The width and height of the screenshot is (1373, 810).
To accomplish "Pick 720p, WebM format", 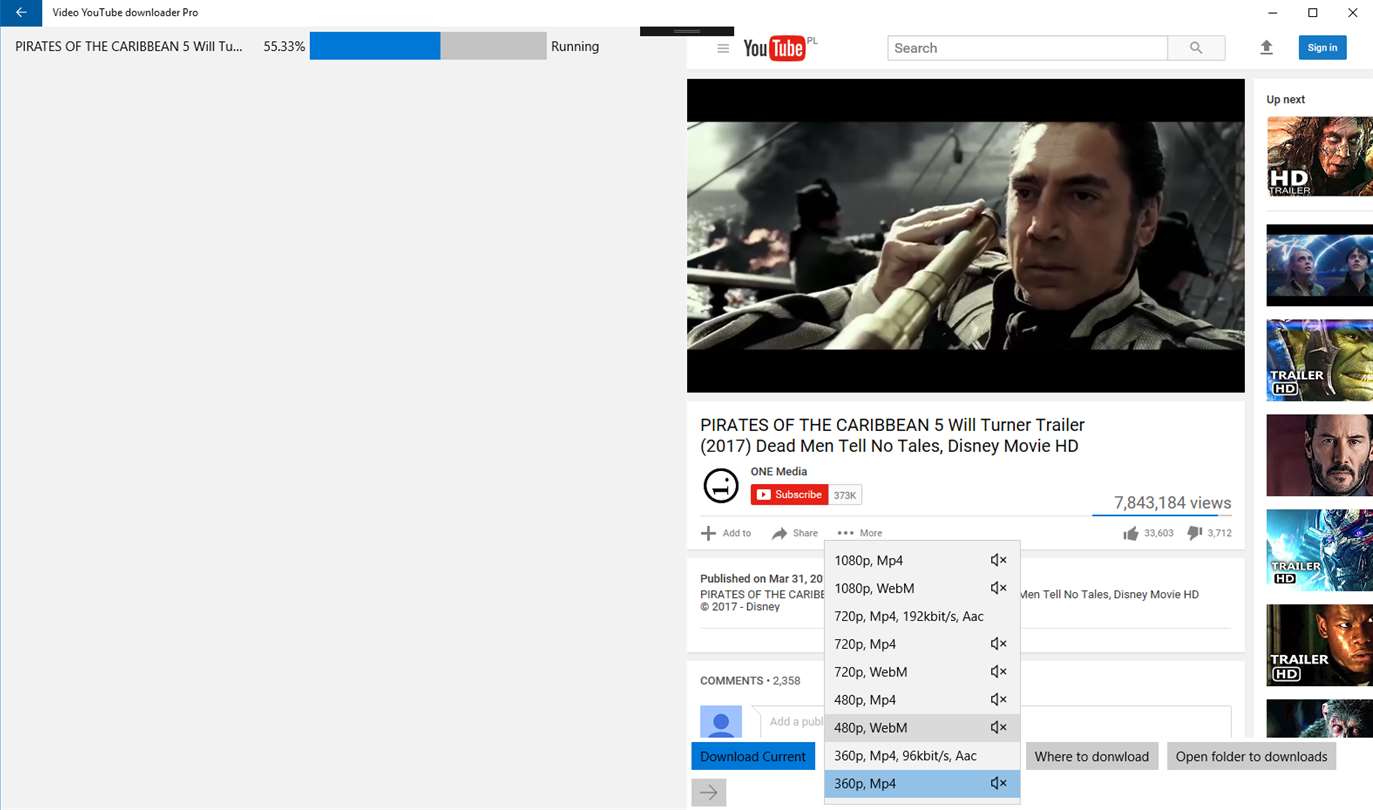I will coord(922,672).
